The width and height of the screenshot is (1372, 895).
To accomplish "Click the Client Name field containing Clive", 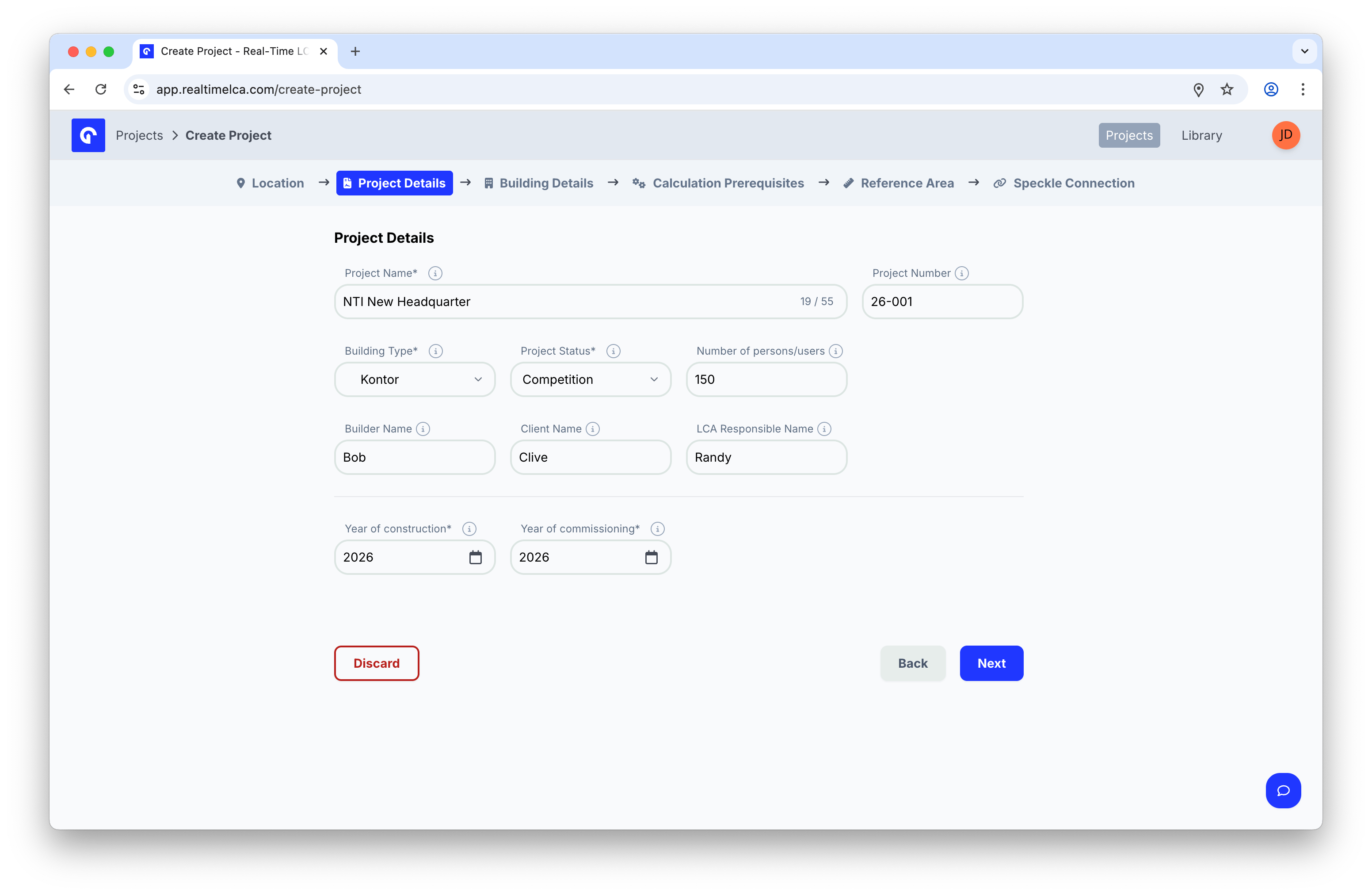I will click(x=591, y=457).
